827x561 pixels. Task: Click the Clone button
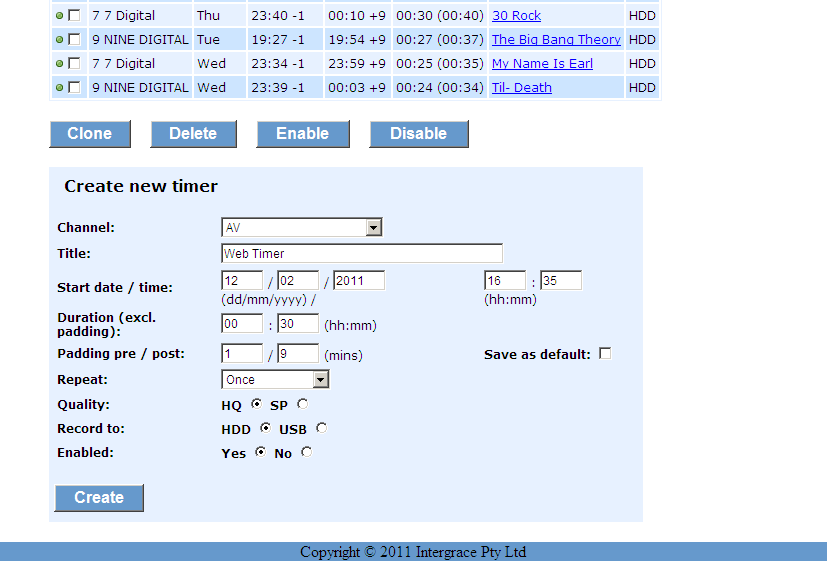(x=89, y=134)
